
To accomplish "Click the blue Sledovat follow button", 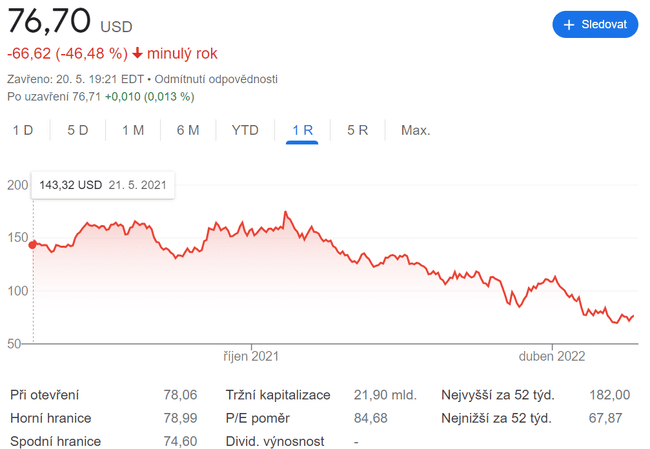I will click(x=595, y=25).
